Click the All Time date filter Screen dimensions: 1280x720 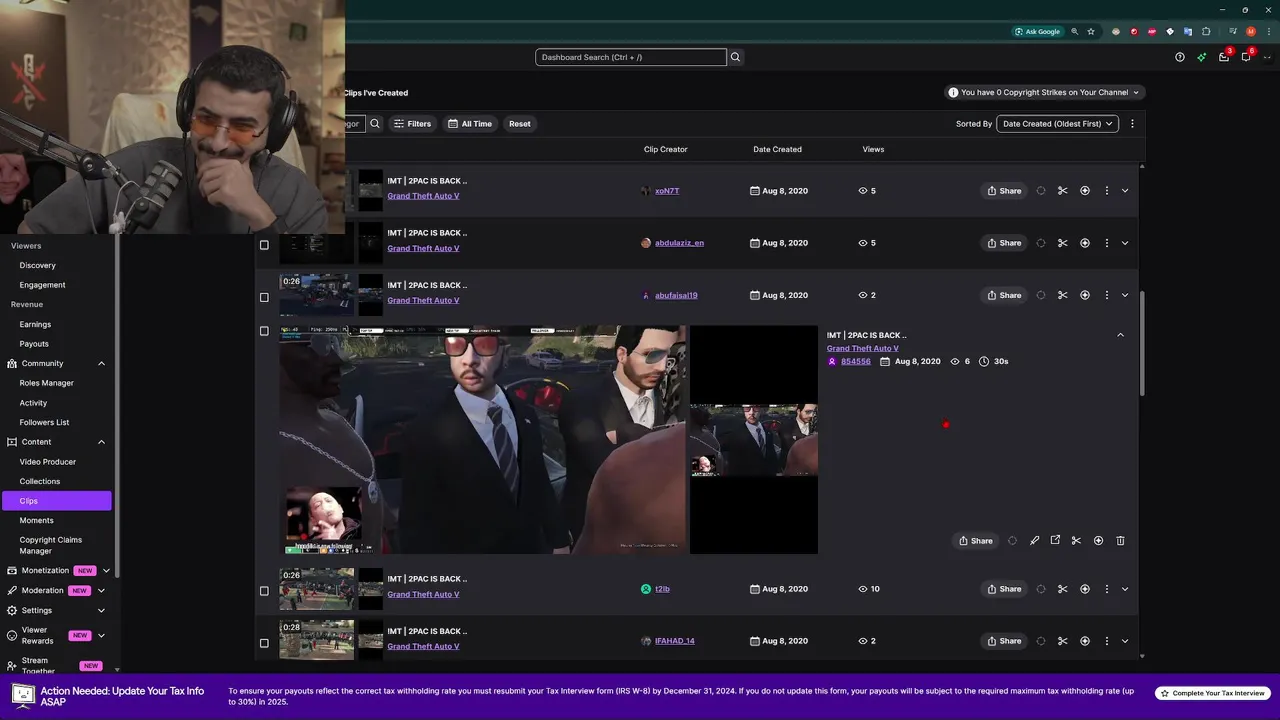pyautogui.click(x=470, y=124)
